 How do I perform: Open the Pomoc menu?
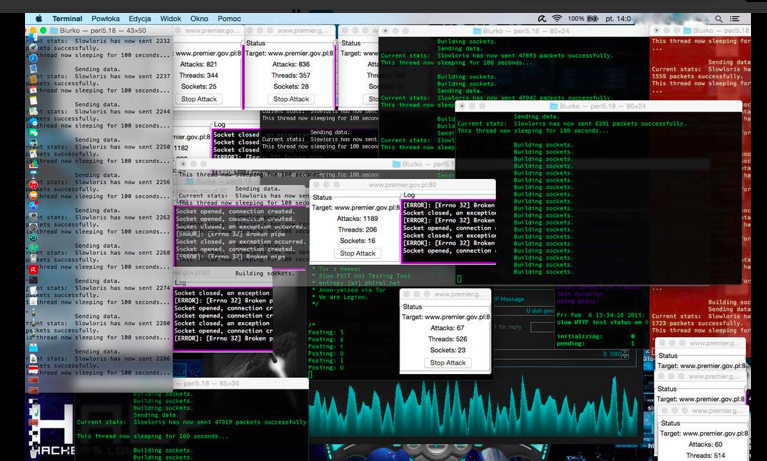tap(229, 19)
